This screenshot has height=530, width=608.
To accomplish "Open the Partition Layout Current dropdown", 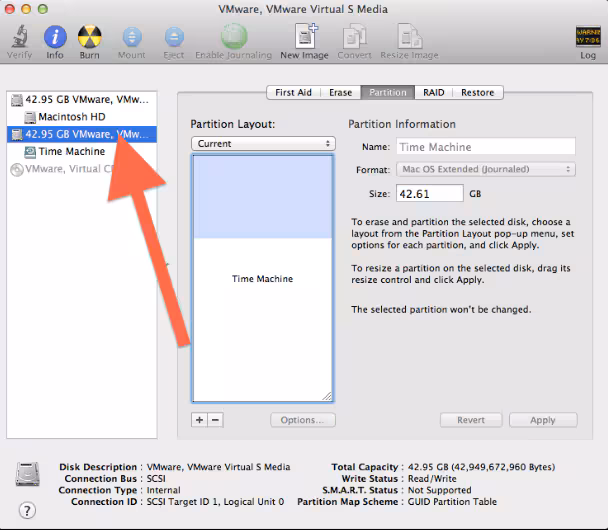I will point(263,143).
